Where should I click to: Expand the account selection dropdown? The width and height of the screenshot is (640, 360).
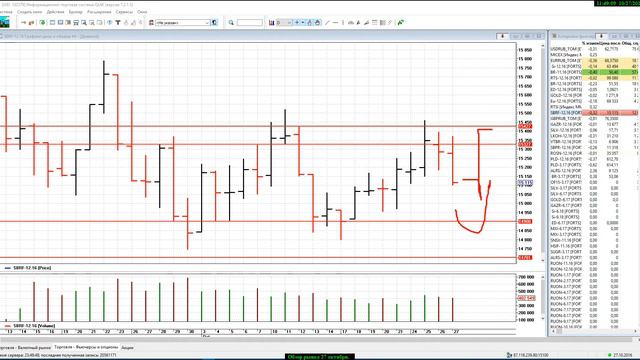(207, 22)
